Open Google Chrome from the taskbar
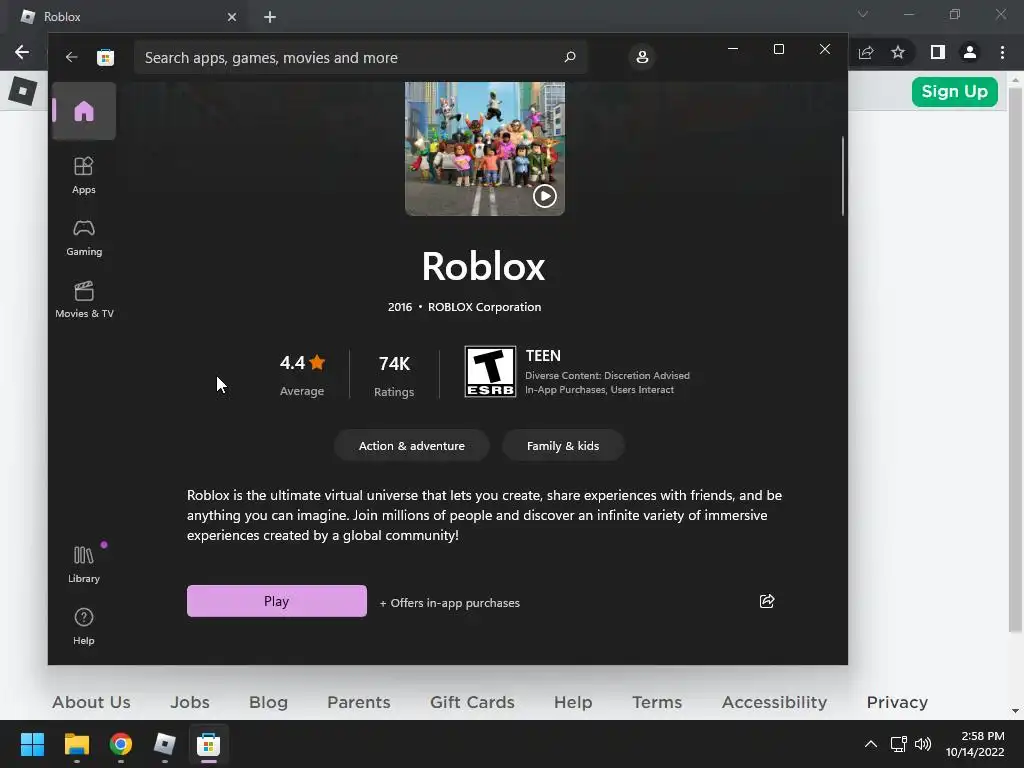Viewport: 1024px width, 768px height. pyautogui.click(x=121, y=744)
